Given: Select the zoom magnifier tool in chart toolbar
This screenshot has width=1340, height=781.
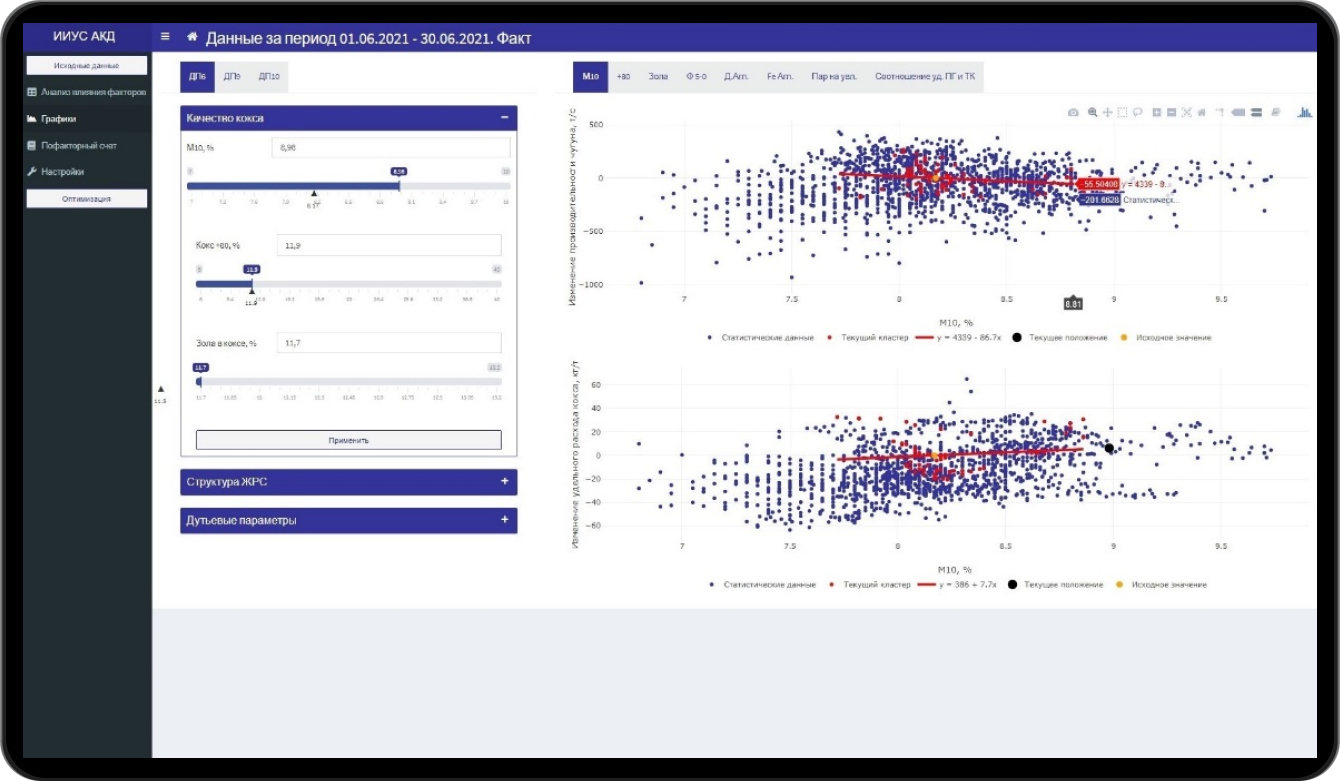Looking at the screenshot, I should (x=1092, y=113).
